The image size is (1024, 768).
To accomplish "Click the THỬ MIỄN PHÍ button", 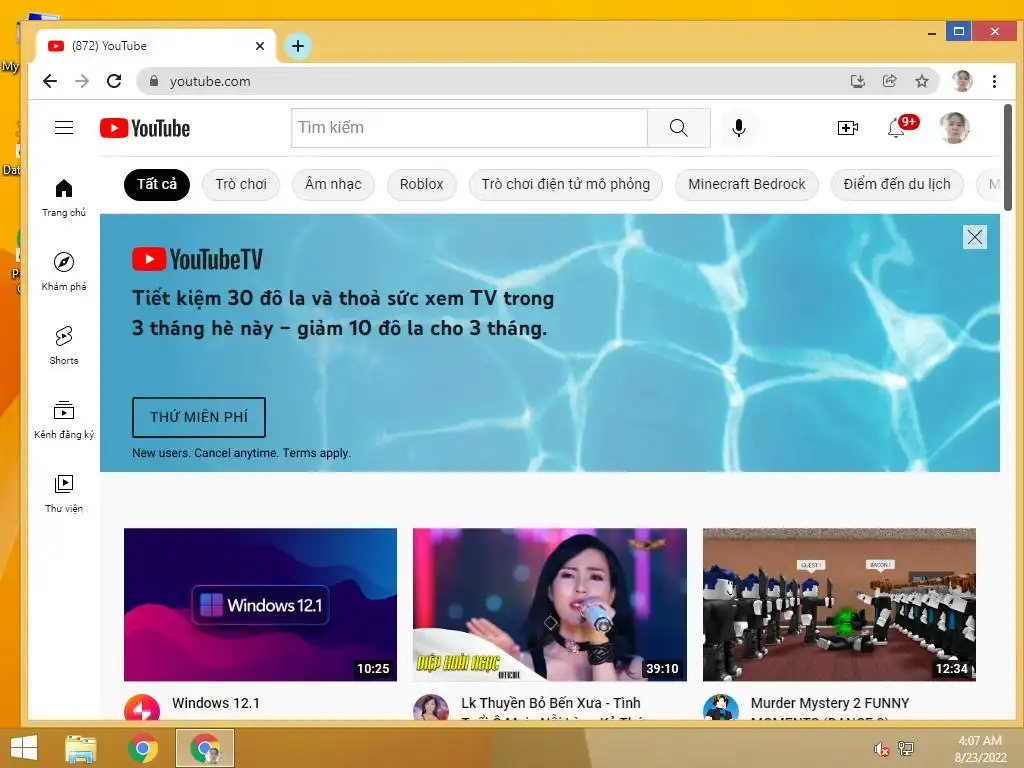I will [x=199, y=417].
